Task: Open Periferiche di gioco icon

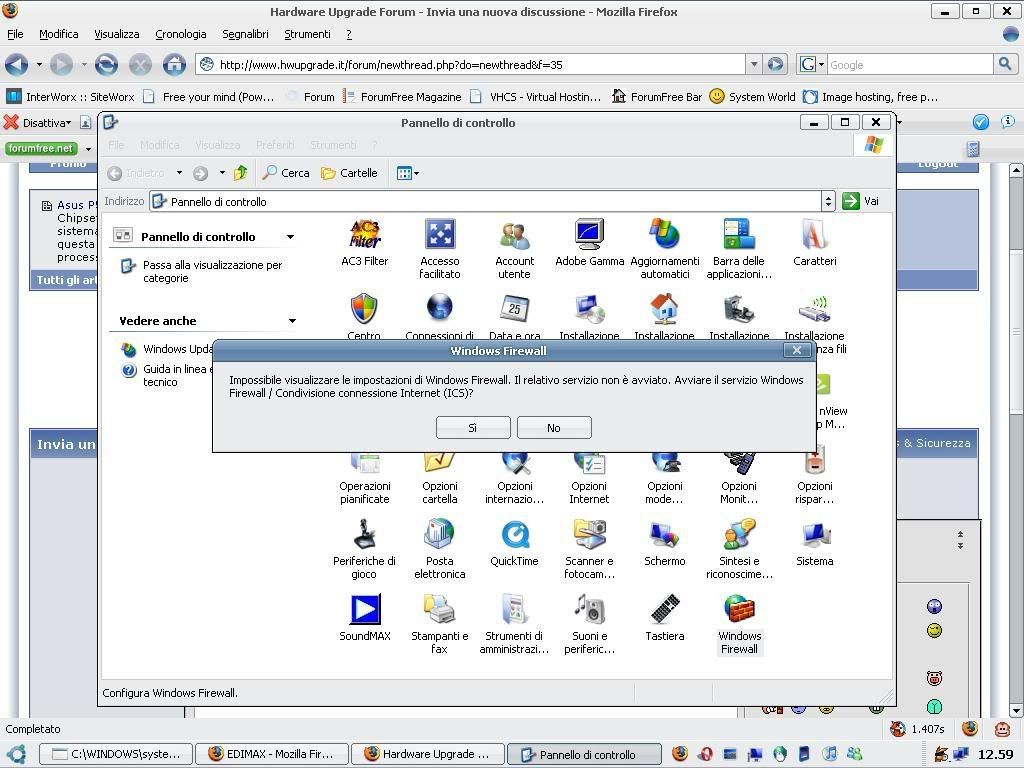Action: point(364,549)
